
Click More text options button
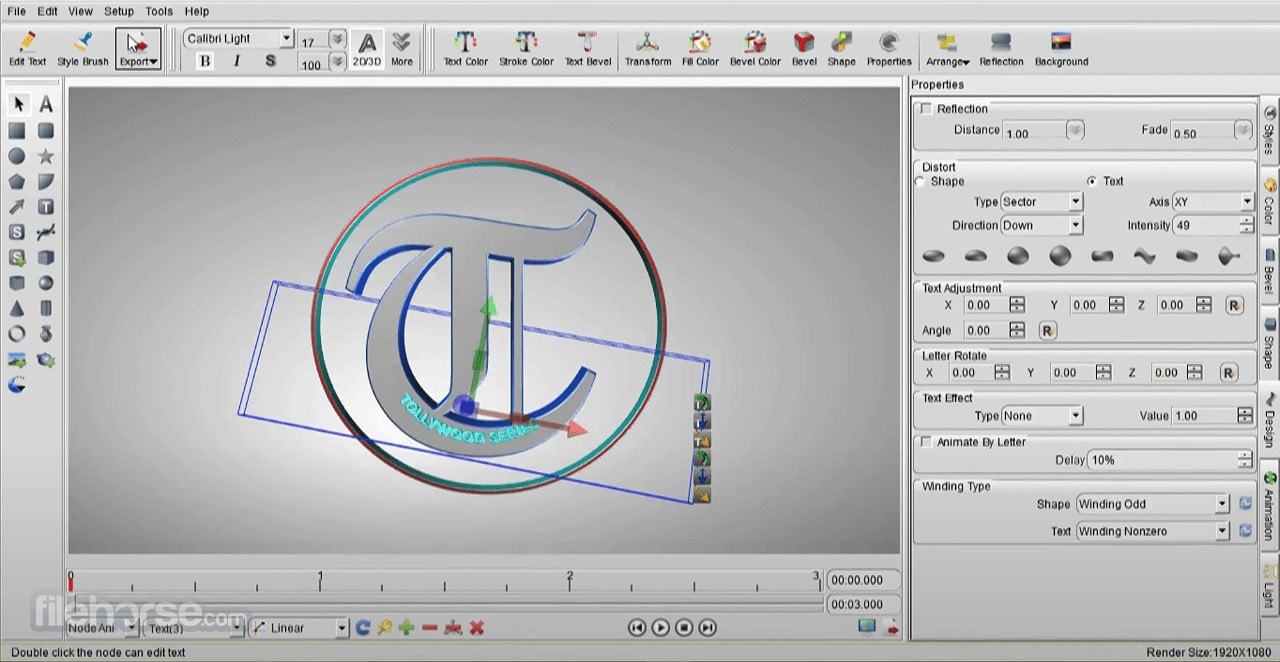pos(401,49)
